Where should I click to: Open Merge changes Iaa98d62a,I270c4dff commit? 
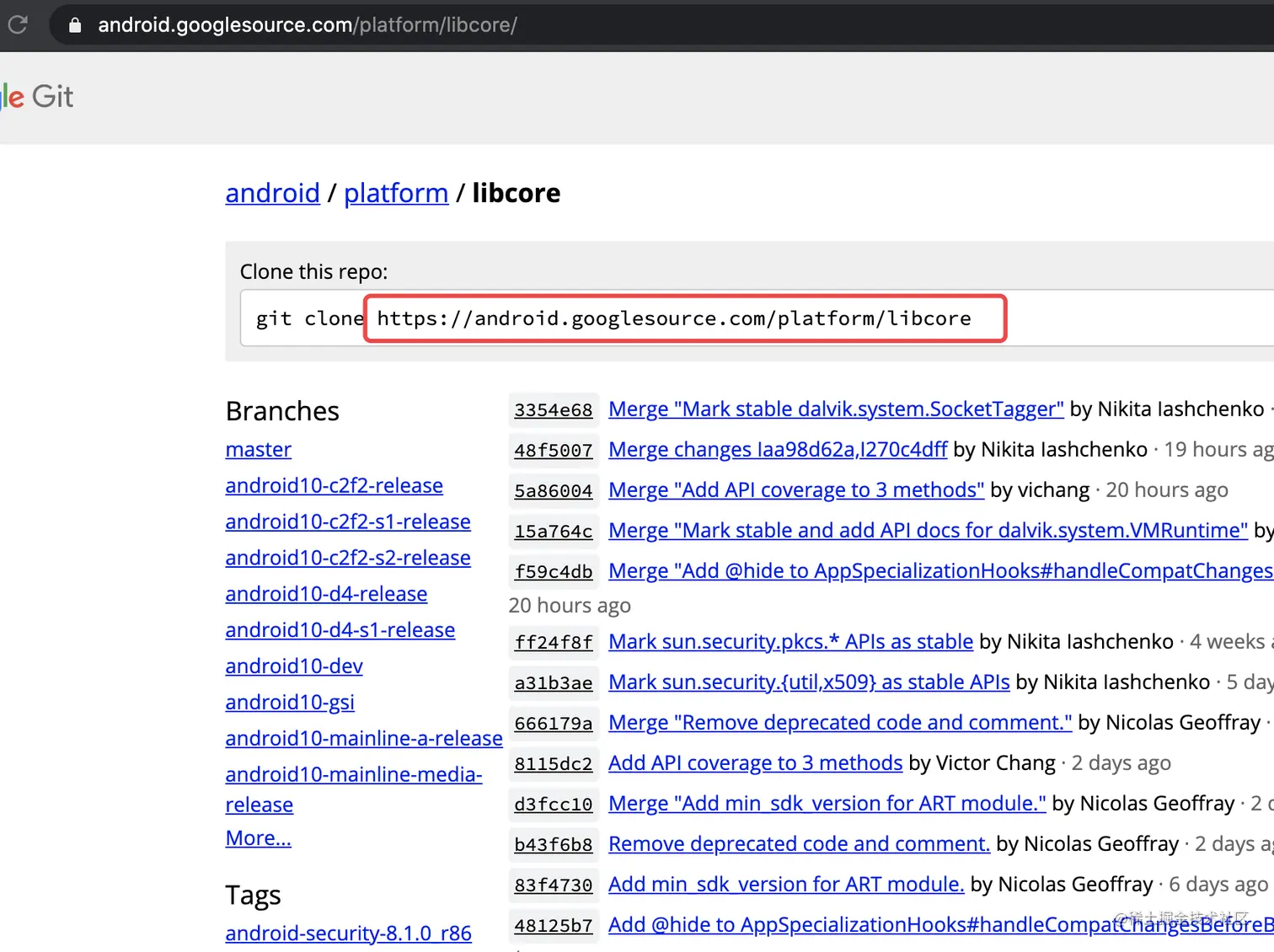point(778,450)
